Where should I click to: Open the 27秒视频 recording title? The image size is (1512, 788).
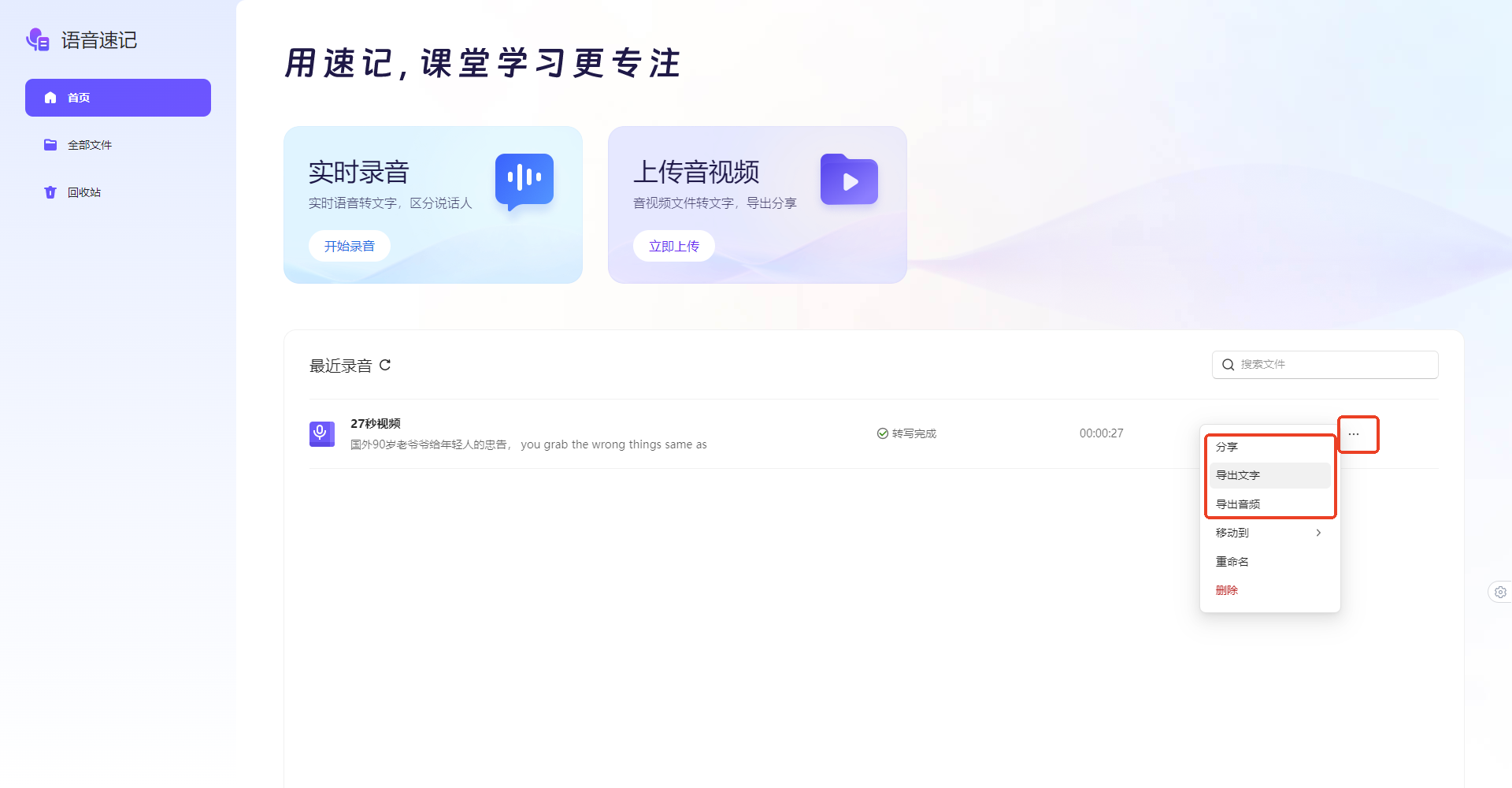(376, 423)
